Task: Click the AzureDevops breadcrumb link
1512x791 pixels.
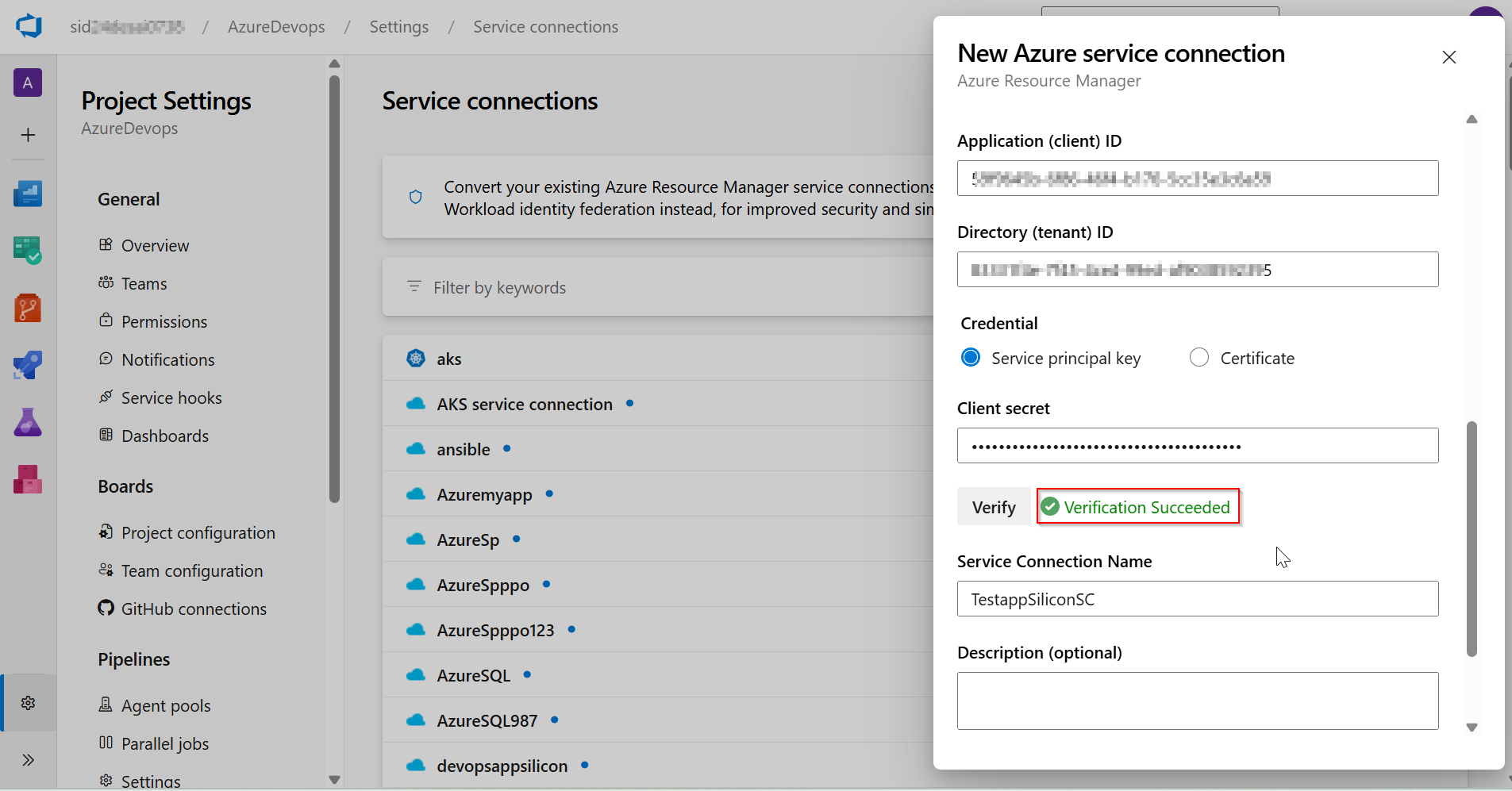Action: tap(276, 27)
